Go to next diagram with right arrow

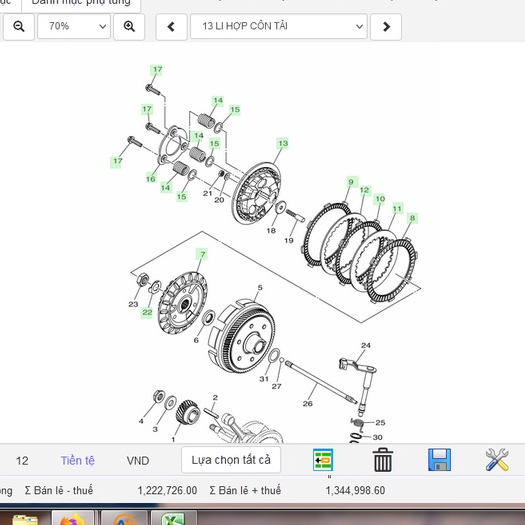386,27
